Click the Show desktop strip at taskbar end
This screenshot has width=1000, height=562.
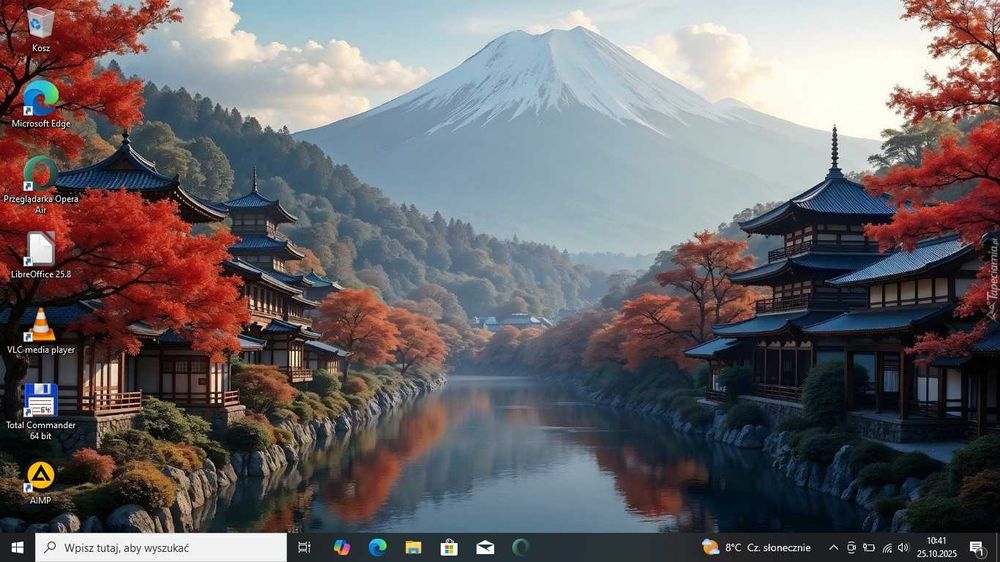997,547
